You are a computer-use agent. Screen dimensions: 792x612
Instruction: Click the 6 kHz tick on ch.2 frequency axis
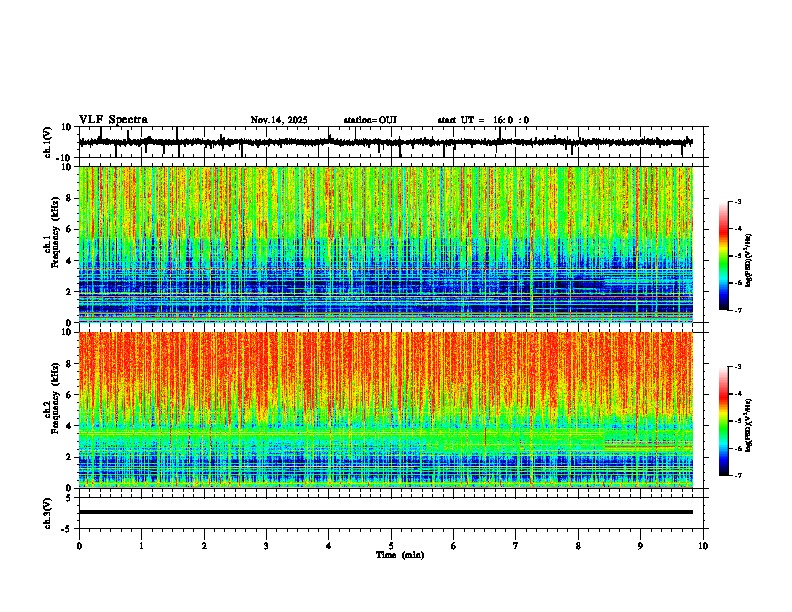69,394
